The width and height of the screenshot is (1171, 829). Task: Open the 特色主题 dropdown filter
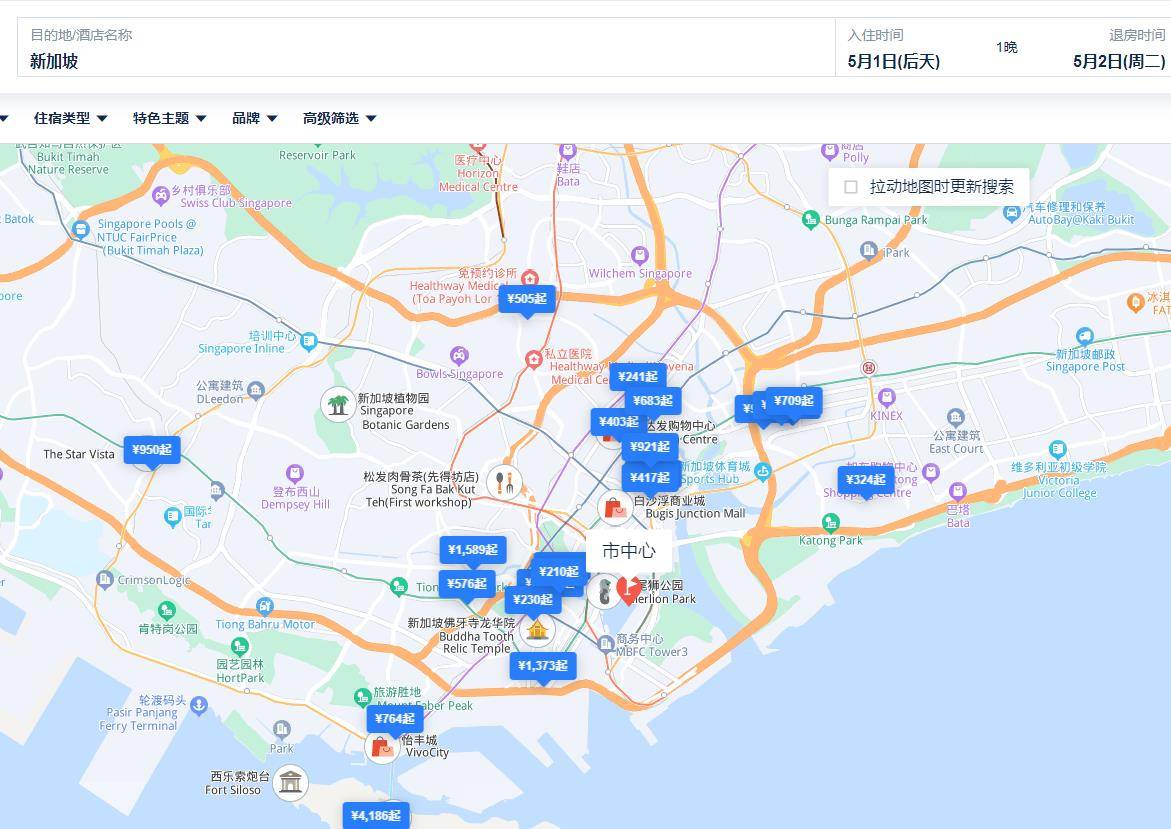169,118
